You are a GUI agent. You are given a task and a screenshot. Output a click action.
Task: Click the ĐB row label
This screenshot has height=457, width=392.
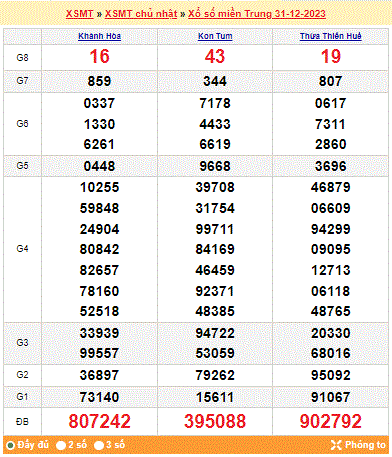(x=22, y=422)
